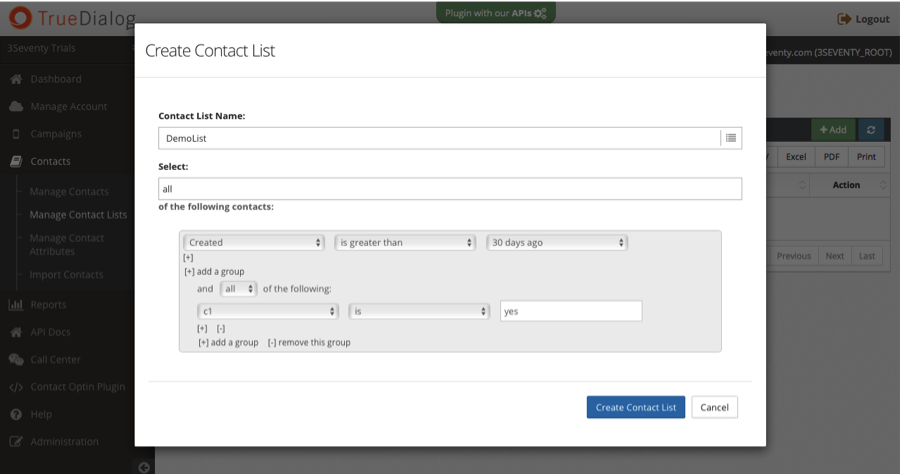Click the API Docs home icon
The image size is (900, 475).
[x=16, y=332]
